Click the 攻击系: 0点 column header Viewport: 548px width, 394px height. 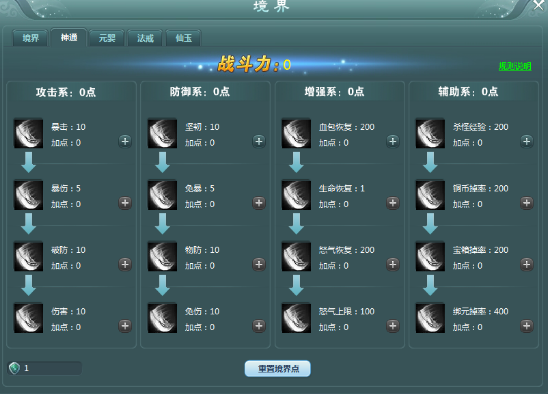pyautogui.click(x=66, y=92)
